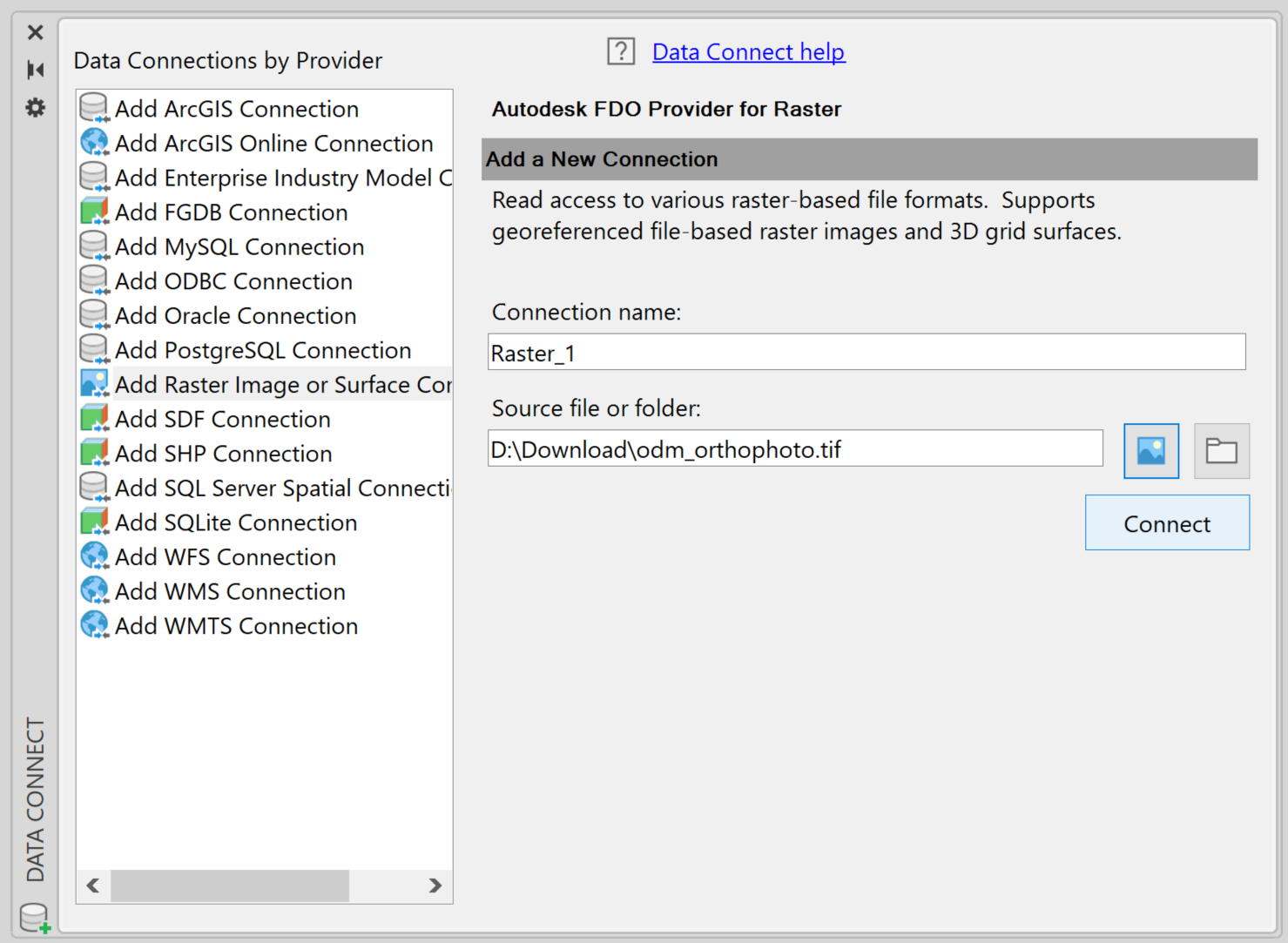Open the Data Connect help link
Screen dimensions: 1288x943
[x=748, y=51]
